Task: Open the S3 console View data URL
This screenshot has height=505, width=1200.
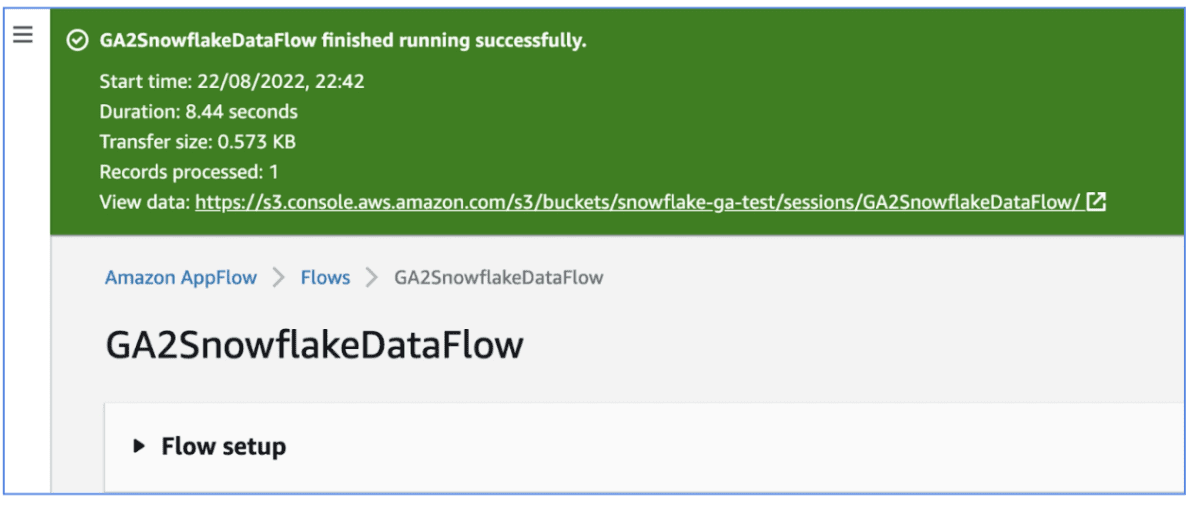Action: 637,202
